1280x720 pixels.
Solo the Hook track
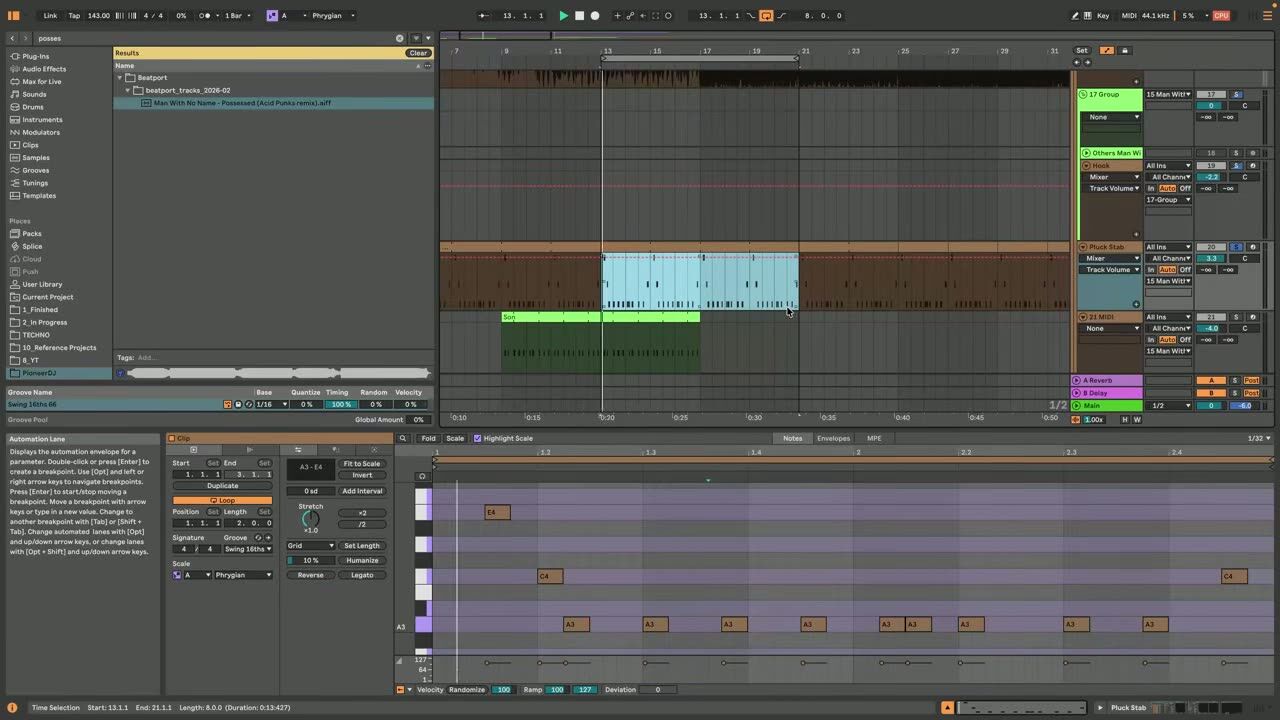point(1236,165)
